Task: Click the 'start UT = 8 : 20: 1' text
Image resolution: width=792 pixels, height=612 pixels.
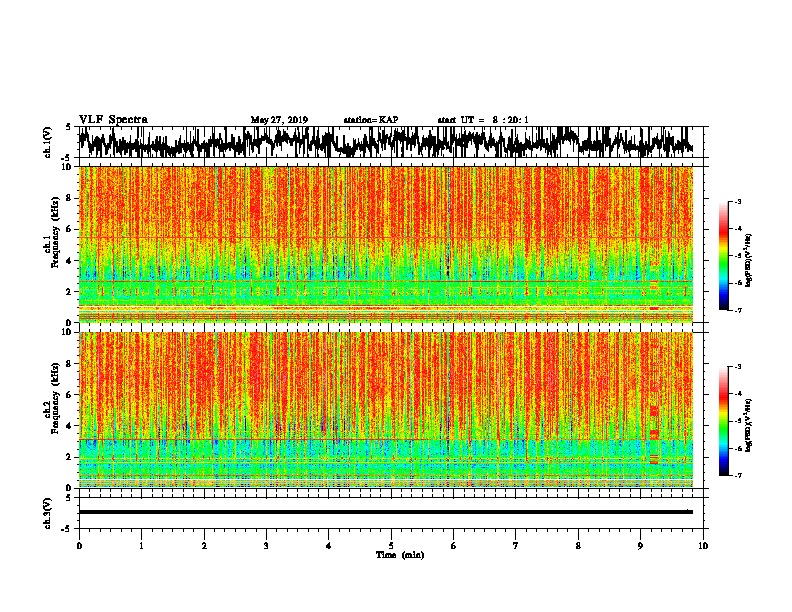Action: [x=483, y=120]
